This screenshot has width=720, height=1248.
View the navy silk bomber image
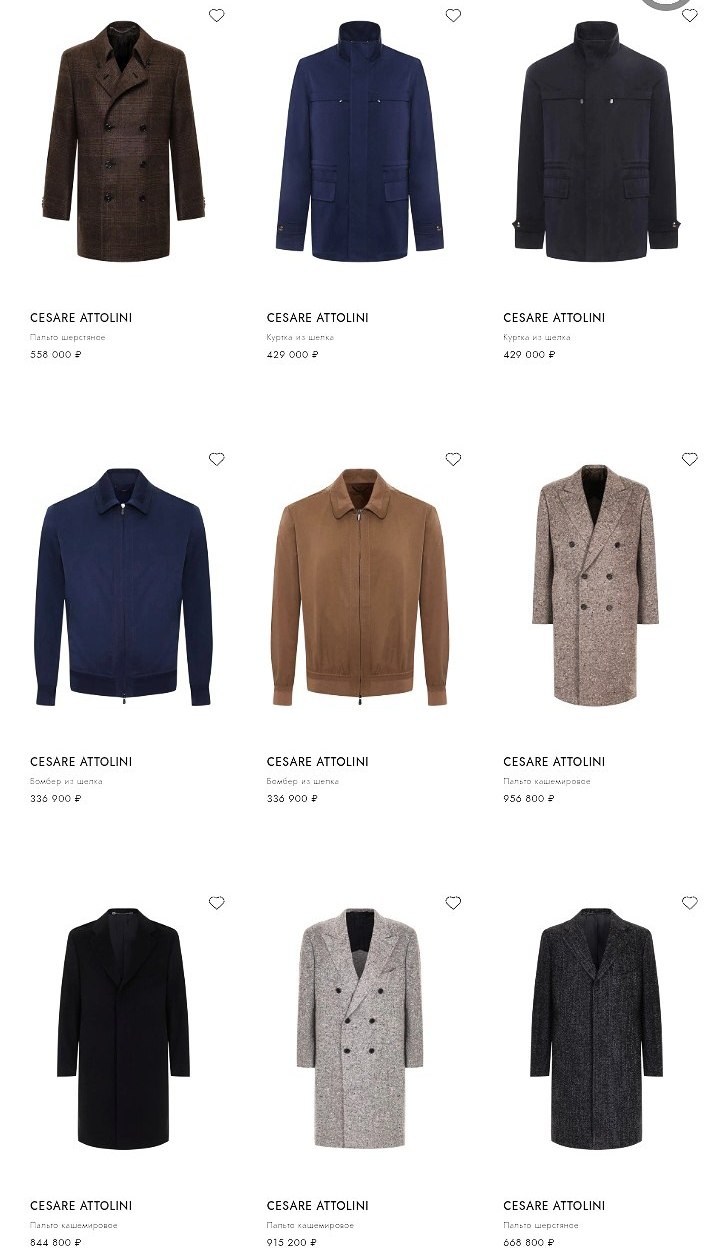coord(124,586)
